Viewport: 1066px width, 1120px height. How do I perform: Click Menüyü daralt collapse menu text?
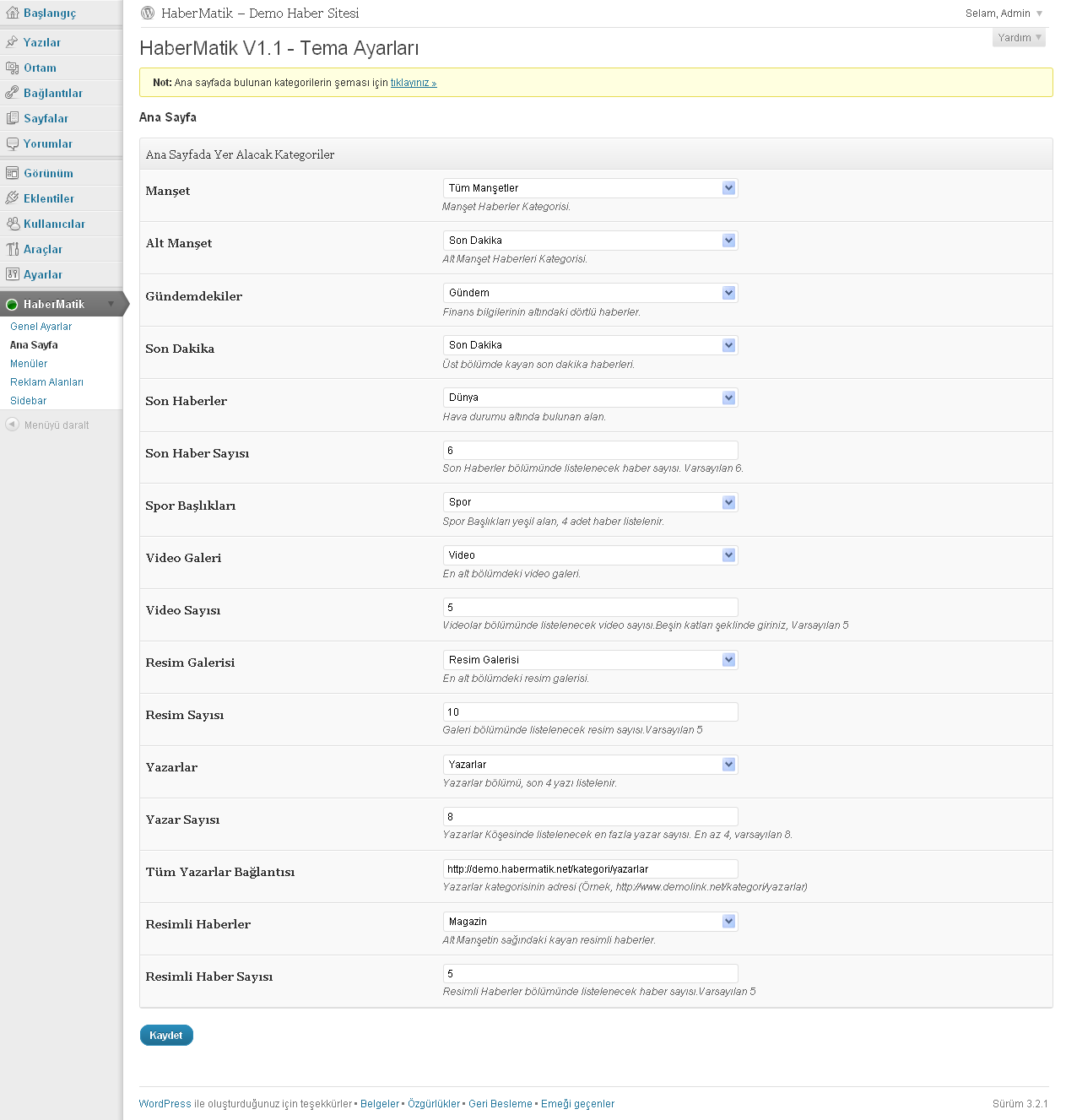click(57, 425)
